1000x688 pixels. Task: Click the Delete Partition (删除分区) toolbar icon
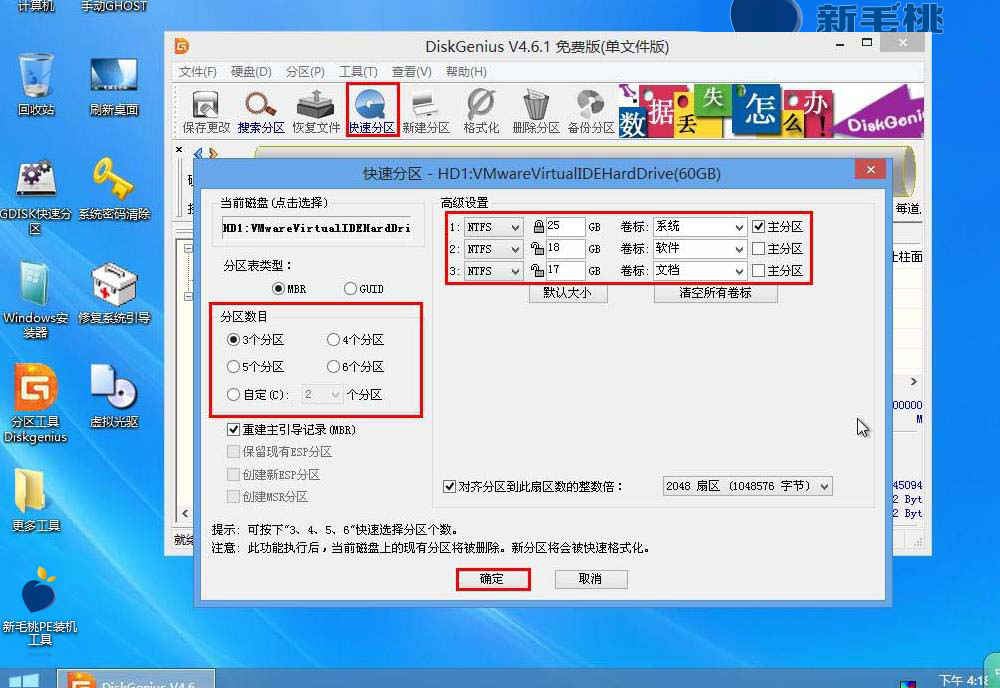click(536, 111)
